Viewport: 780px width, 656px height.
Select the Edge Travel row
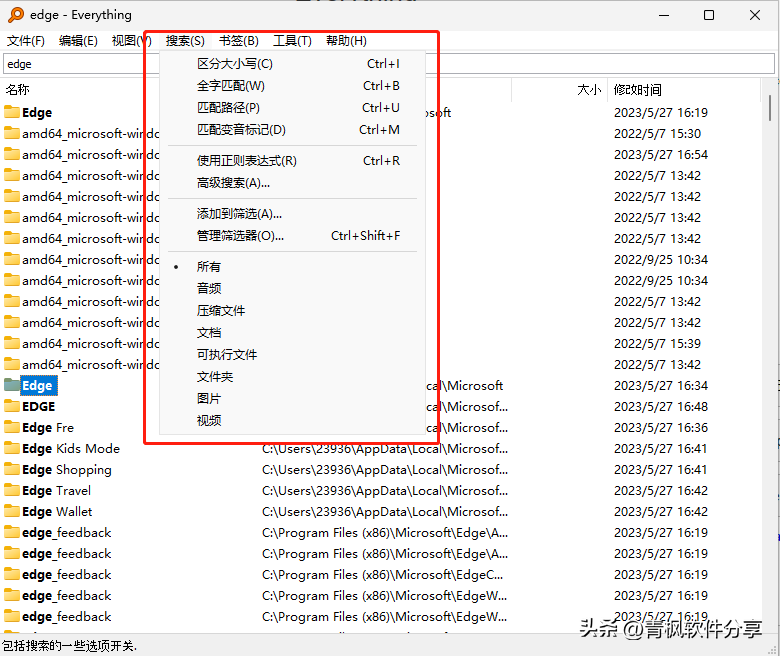click(56, 490)
